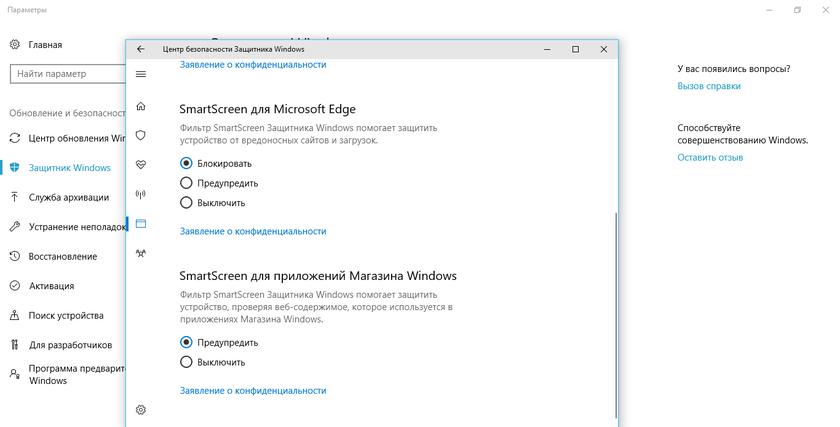Click the back arrow in Defender window

(x=141, y=49)
